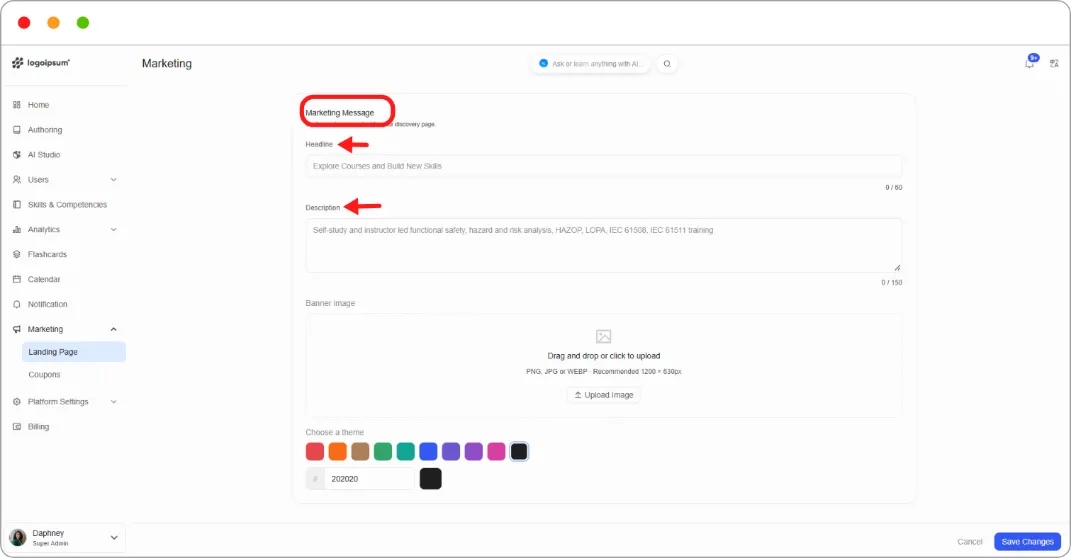
Task: Click the Description text area
Action: [x=604, y=245]
